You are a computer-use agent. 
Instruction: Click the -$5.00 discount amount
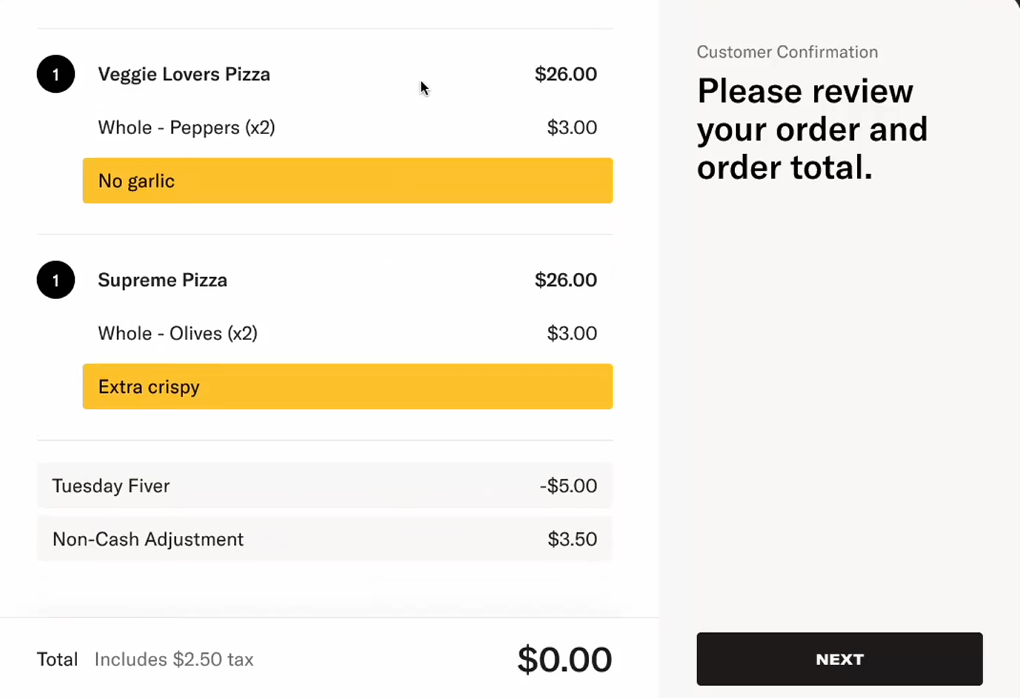click(x=568, y=486)
